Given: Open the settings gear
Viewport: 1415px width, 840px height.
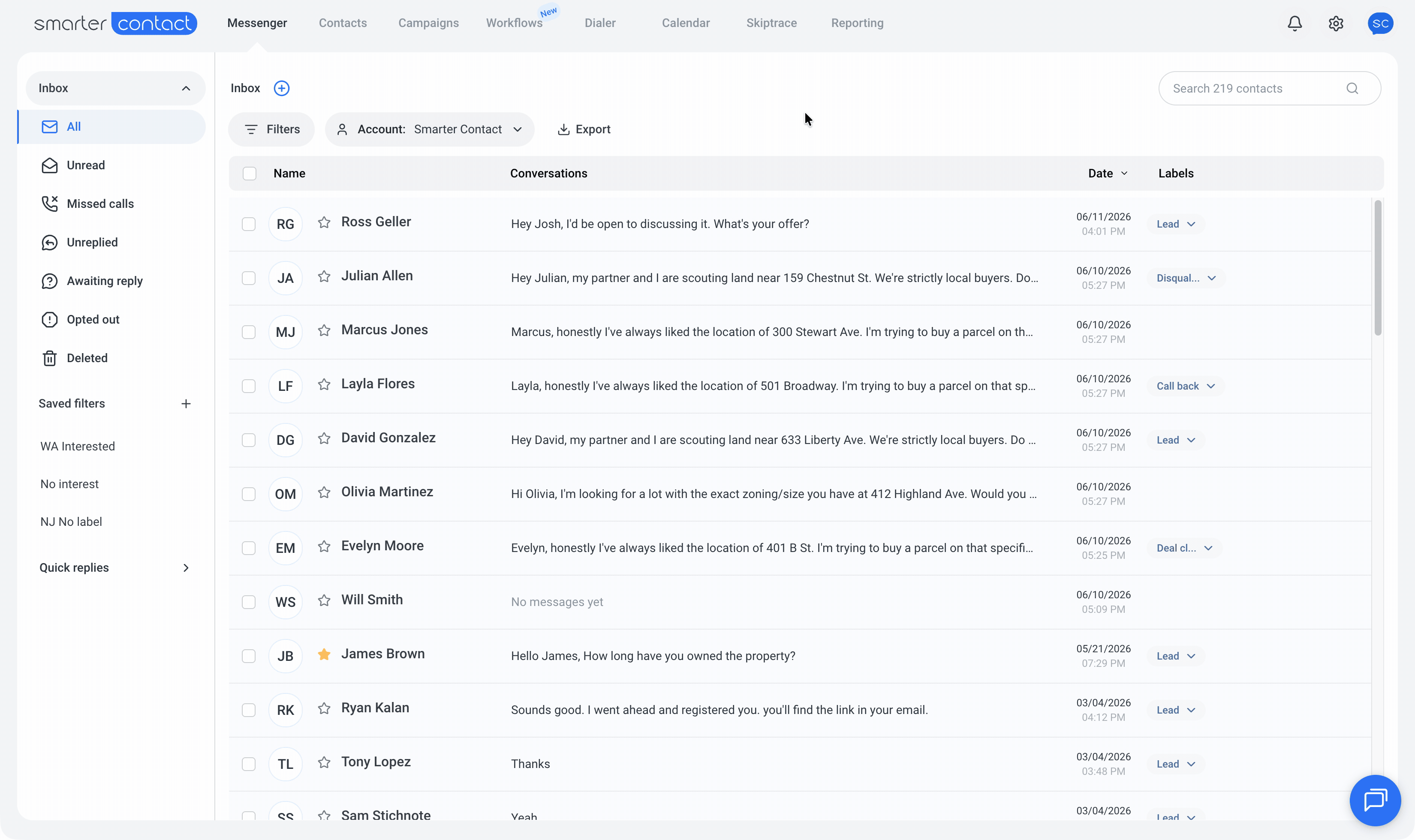Looking at the screenshot, I should pos(1336,23).
